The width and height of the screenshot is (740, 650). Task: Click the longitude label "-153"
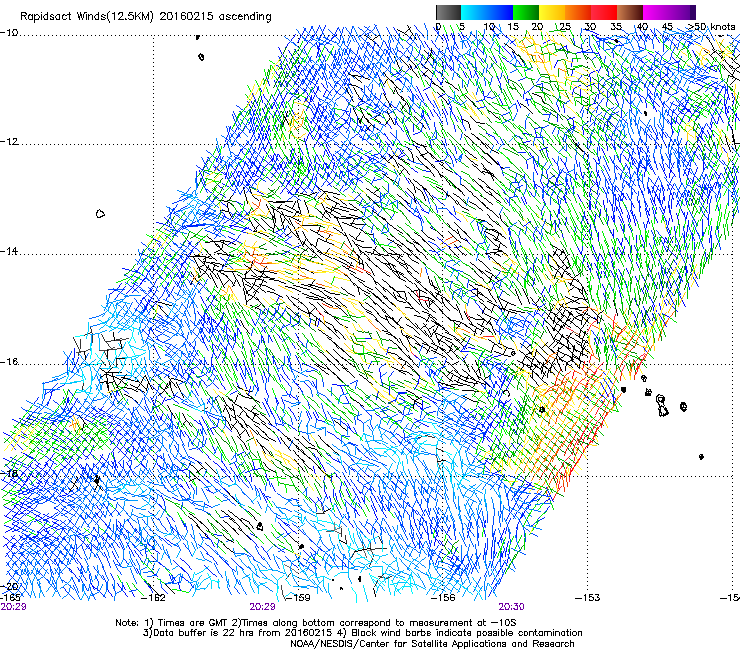(588, 598)
